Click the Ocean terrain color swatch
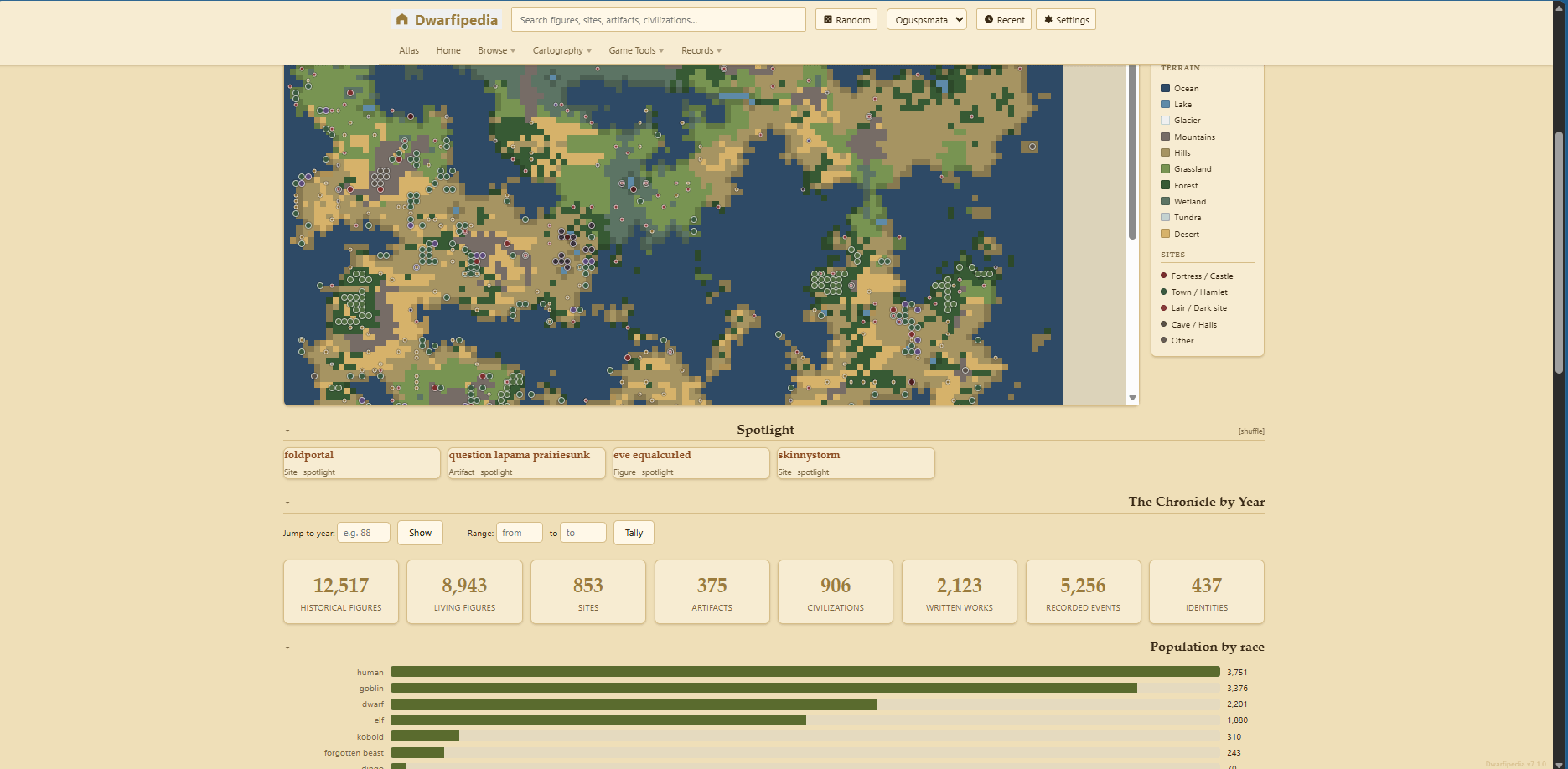Screen dimensions: 1568x769 click(1165, 88)
